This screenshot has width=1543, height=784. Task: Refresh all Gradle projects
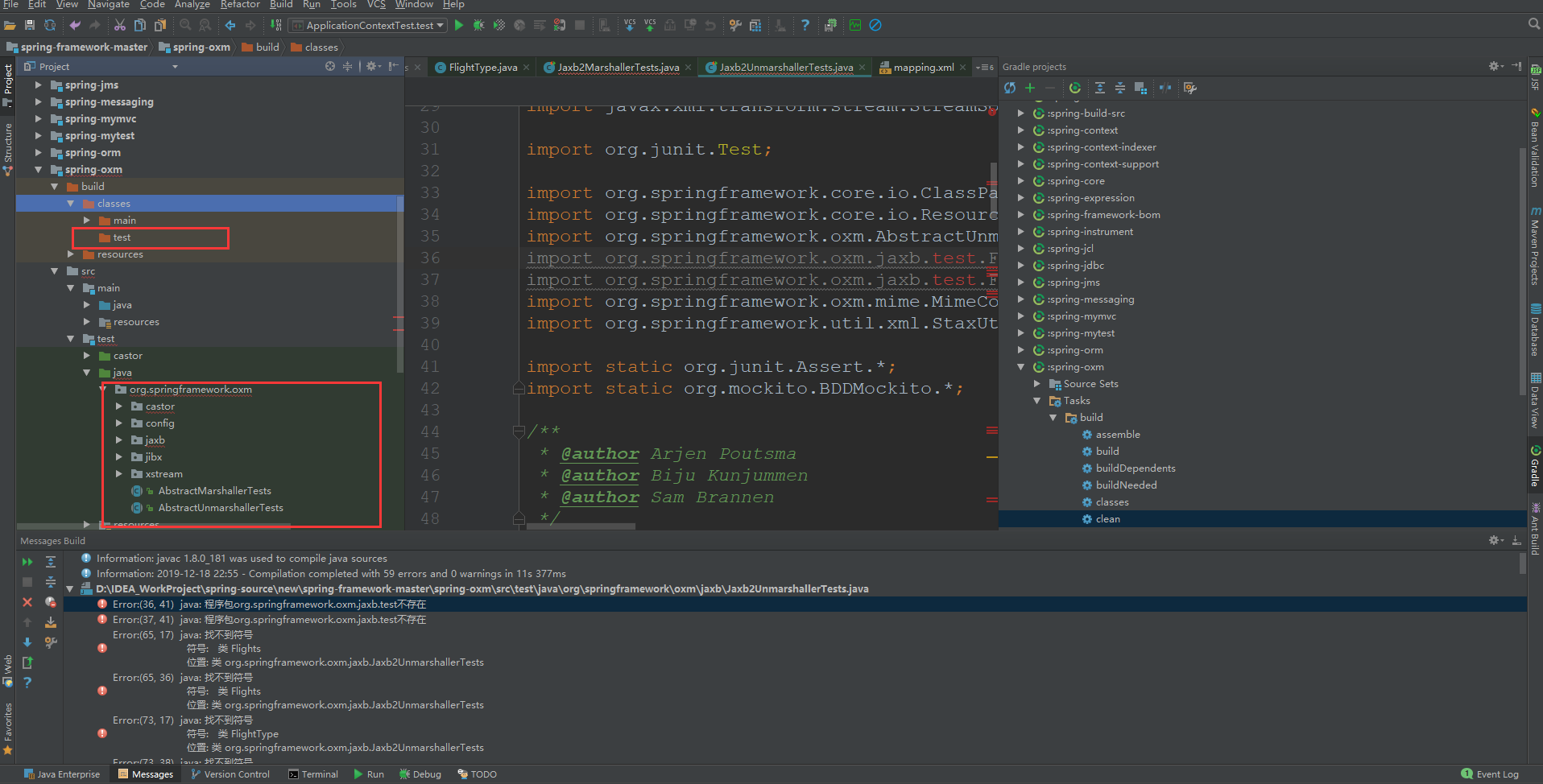pyautogui.click(x=1010, y=88)
